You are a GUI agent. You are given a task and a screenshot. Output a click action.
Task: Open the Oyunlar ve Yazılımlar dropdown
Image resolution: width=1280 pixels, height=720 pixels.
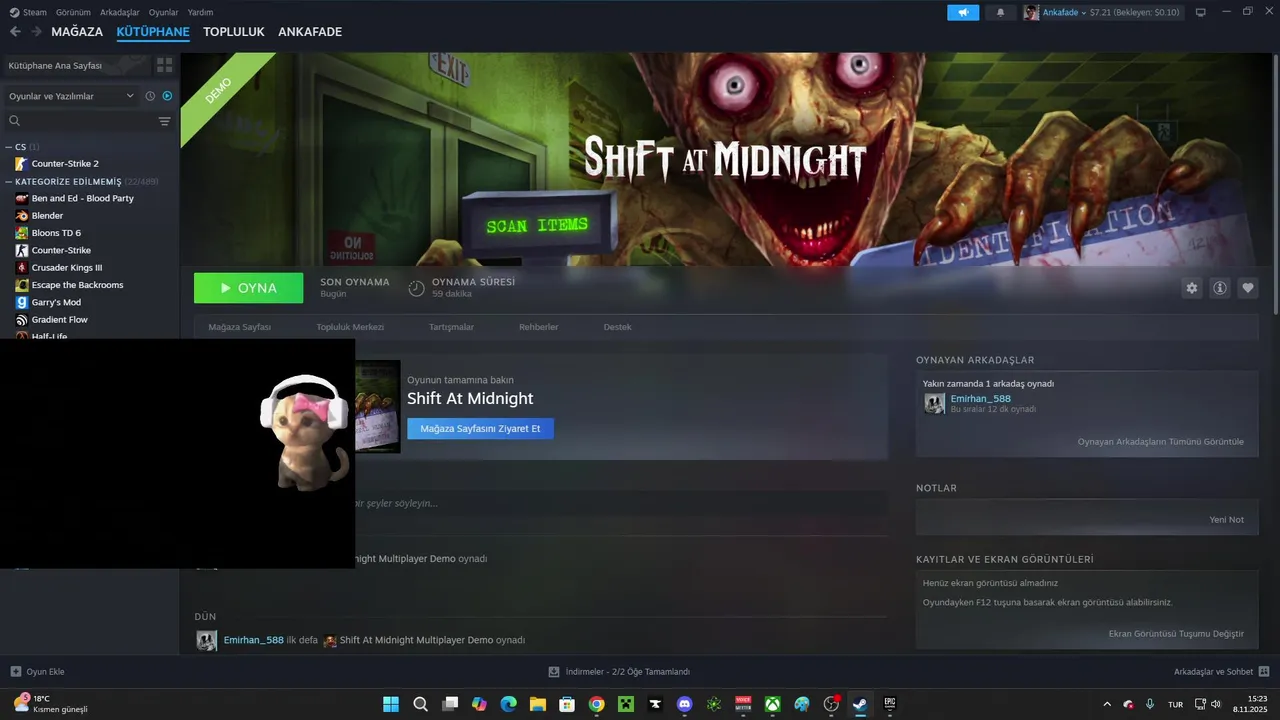point(71,96)
